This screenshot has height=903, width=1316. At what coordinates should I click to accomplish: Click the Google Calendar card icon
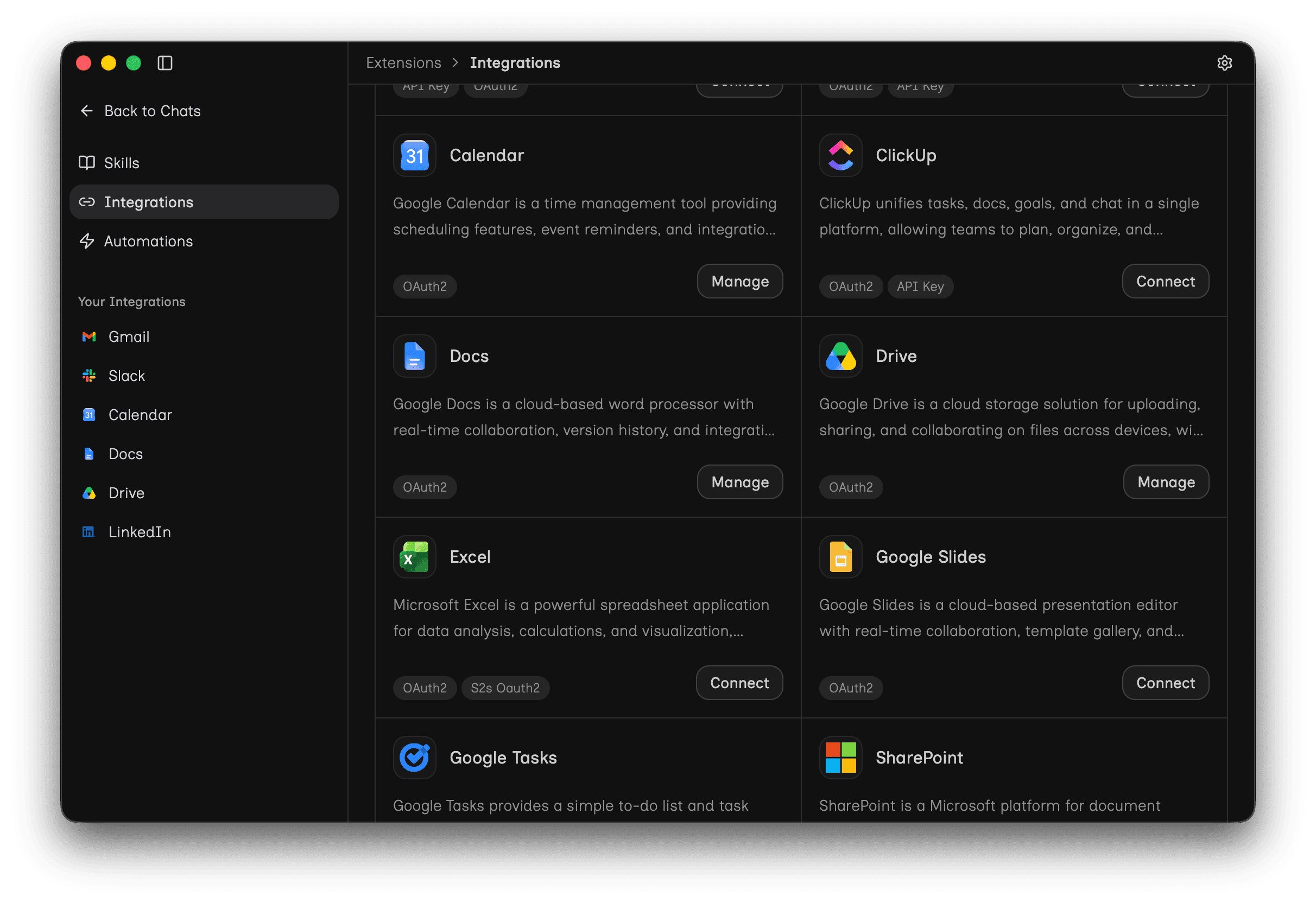[x=414, y=155]
